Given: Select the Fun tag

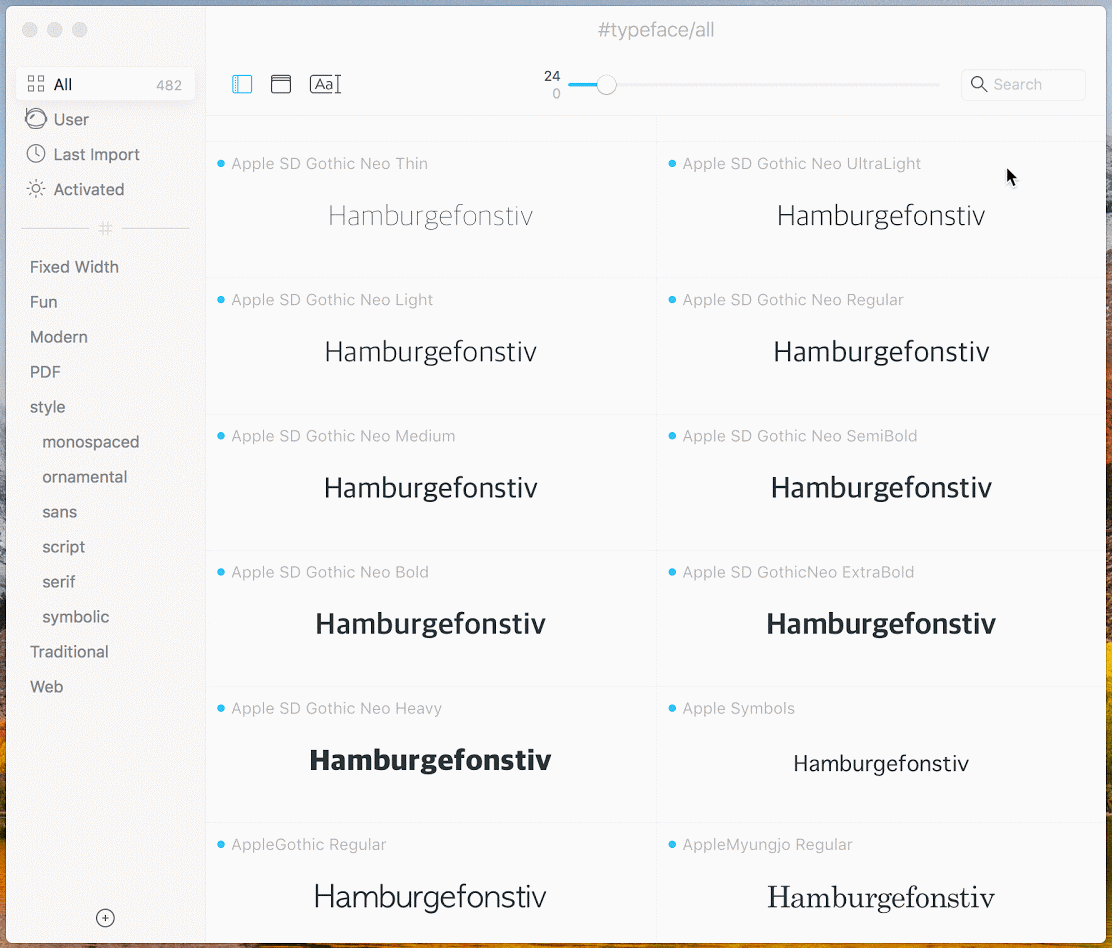Looking at the screenshot, I should click(44, 302).
